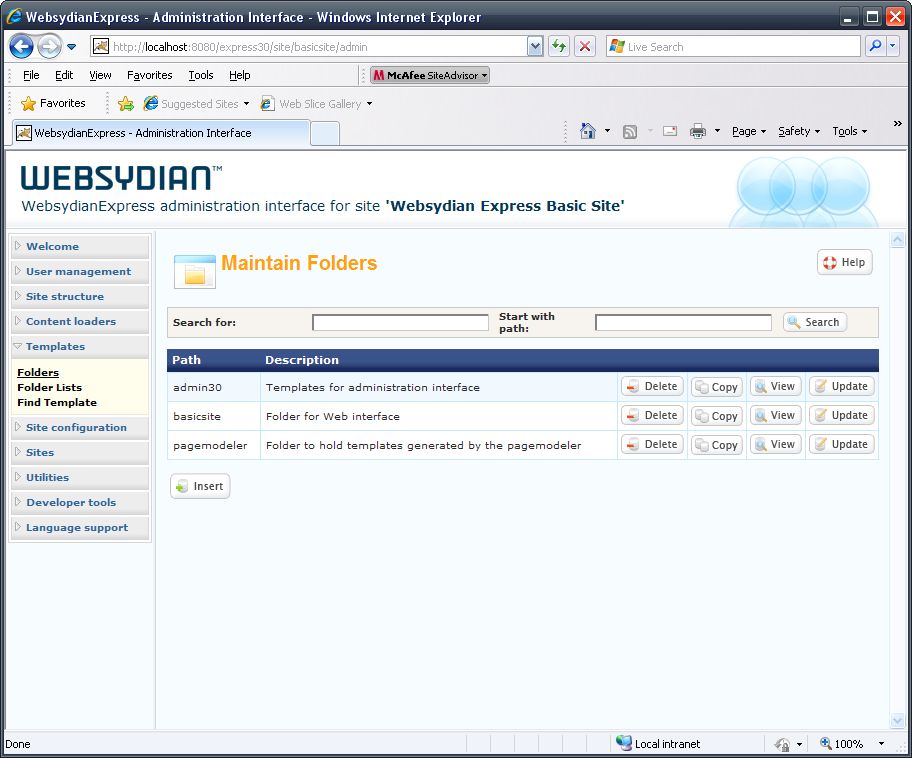Copy the admin30 folder
The height and width of the screenshot is (758, 912).
(x=717, y=387)
